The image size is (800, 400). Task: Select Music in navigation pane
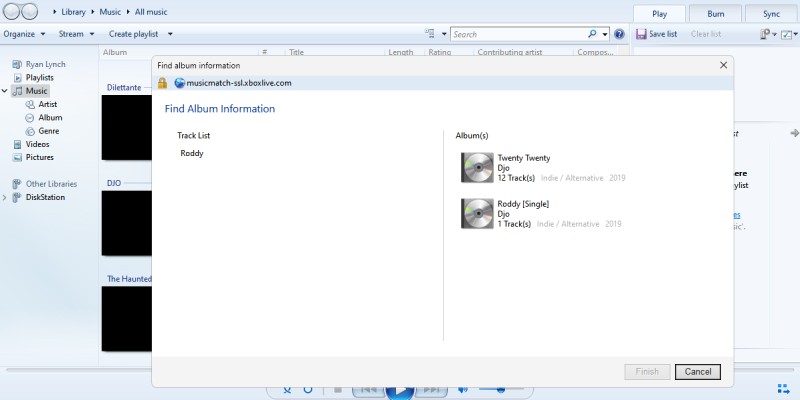click(x=36, y=91)
